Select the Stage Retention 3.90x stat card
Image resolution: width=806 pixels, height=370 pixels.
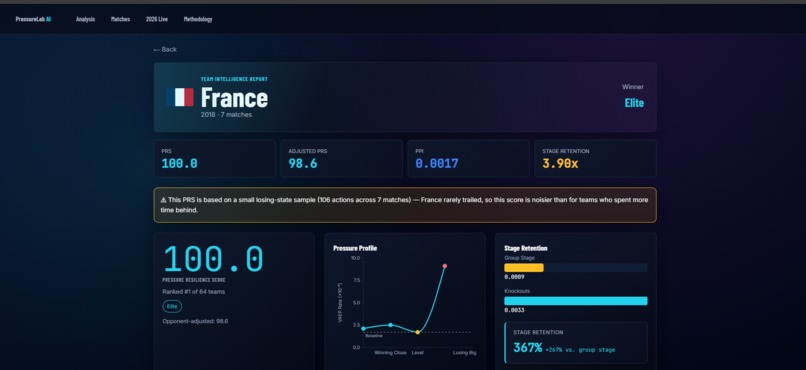tap(595, 159)
